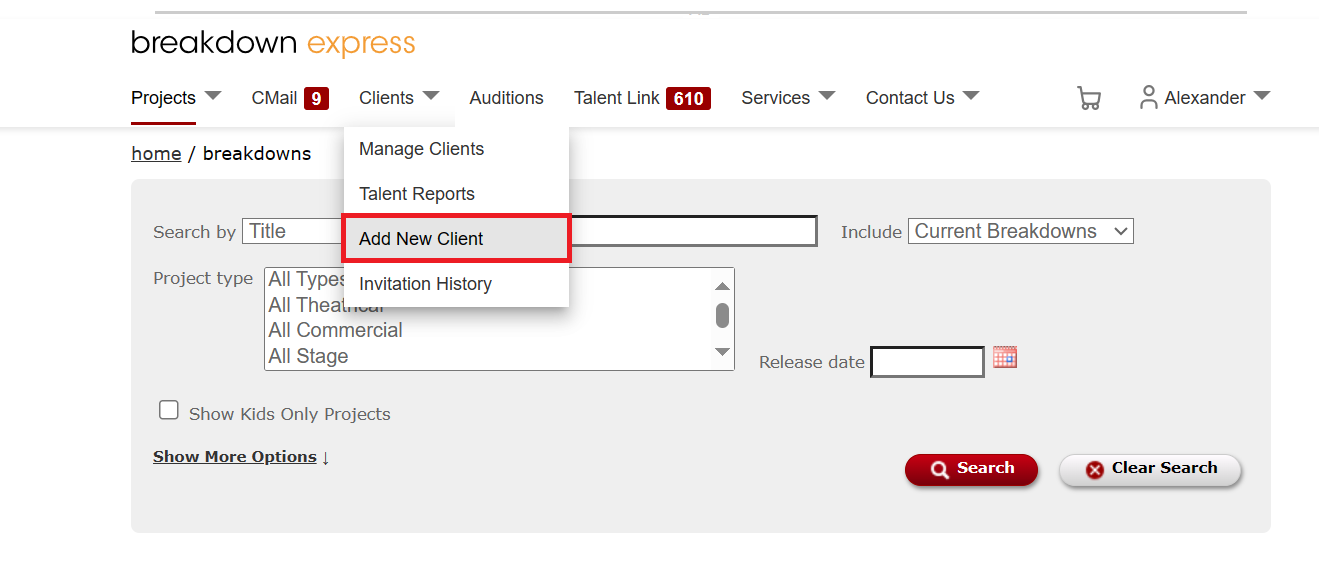Viewport: 1319px width, 564px height.
Task: Open the CMail nav item
Action: (x=275, y=98)
